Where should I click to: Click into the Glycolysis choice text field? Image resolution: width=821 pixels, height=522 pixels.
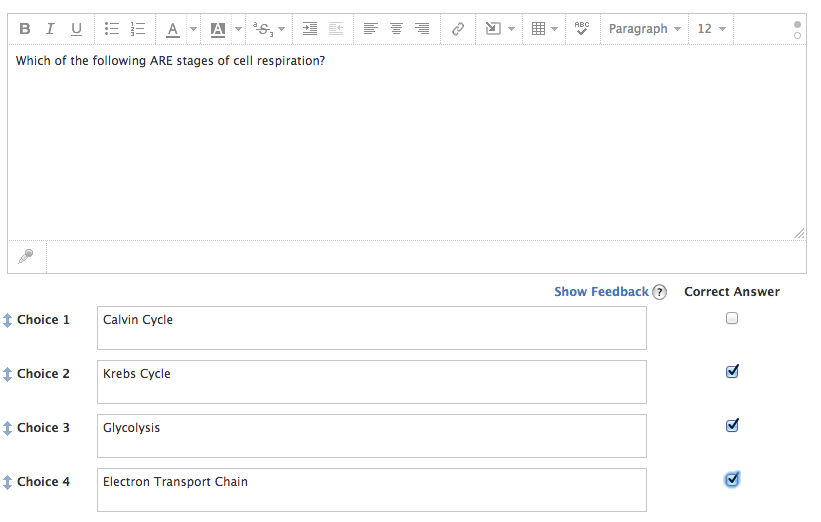pos(371,436)
